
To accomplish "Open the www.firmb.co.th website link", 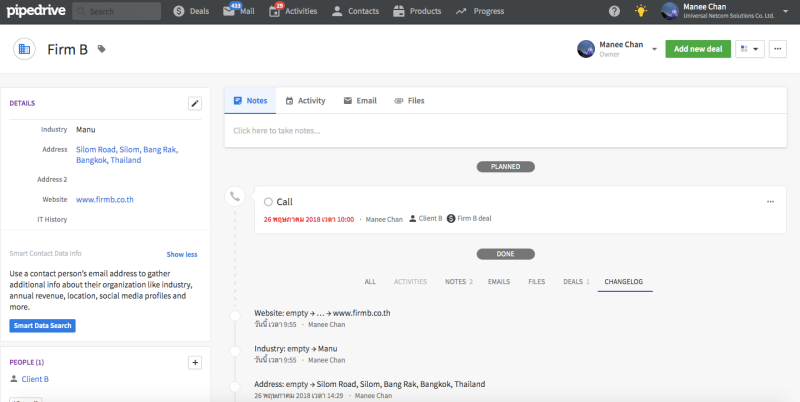I will tap(105, 199).
